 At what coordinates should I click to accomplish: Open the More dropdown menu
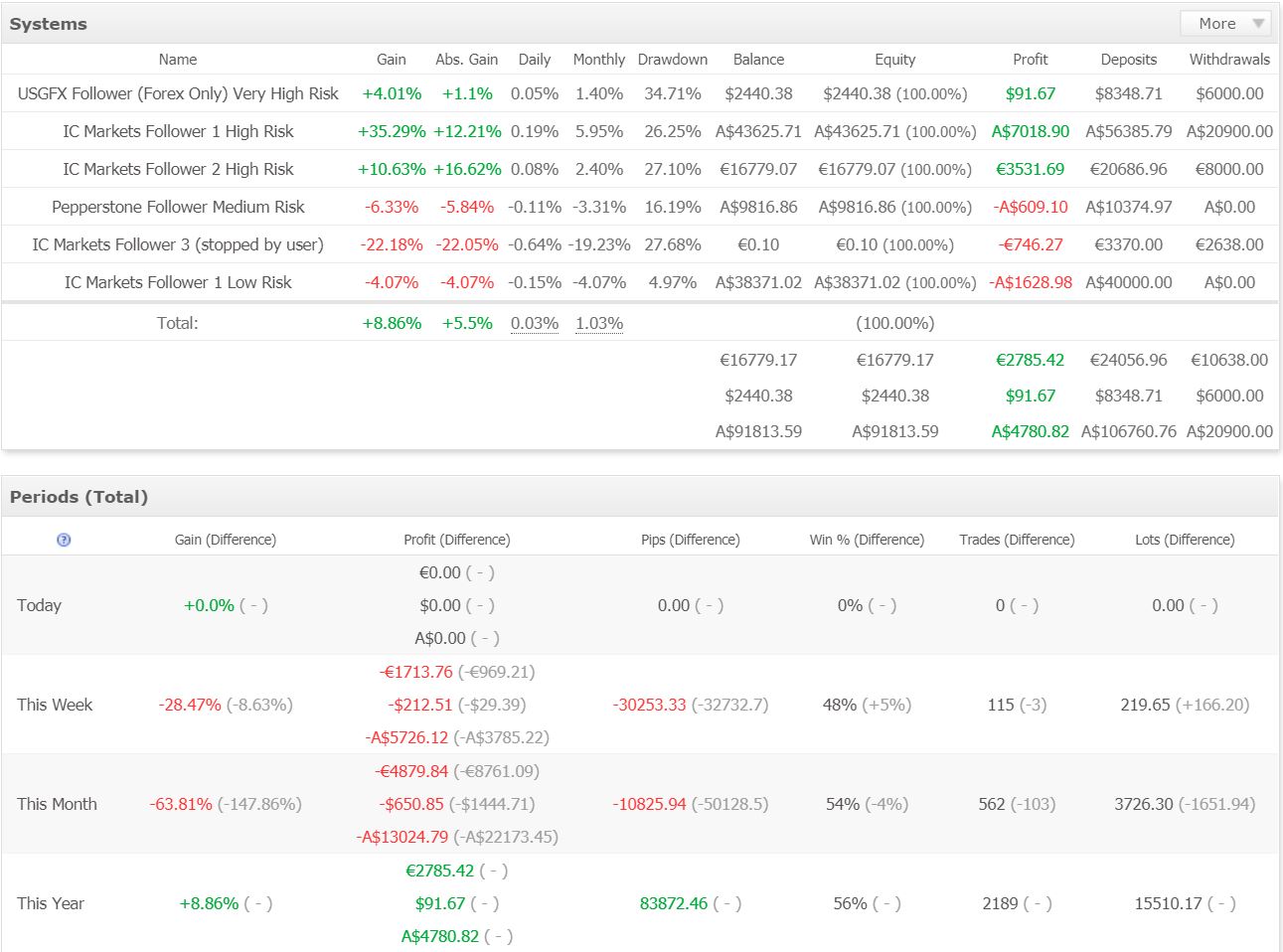coord(1229,24)
